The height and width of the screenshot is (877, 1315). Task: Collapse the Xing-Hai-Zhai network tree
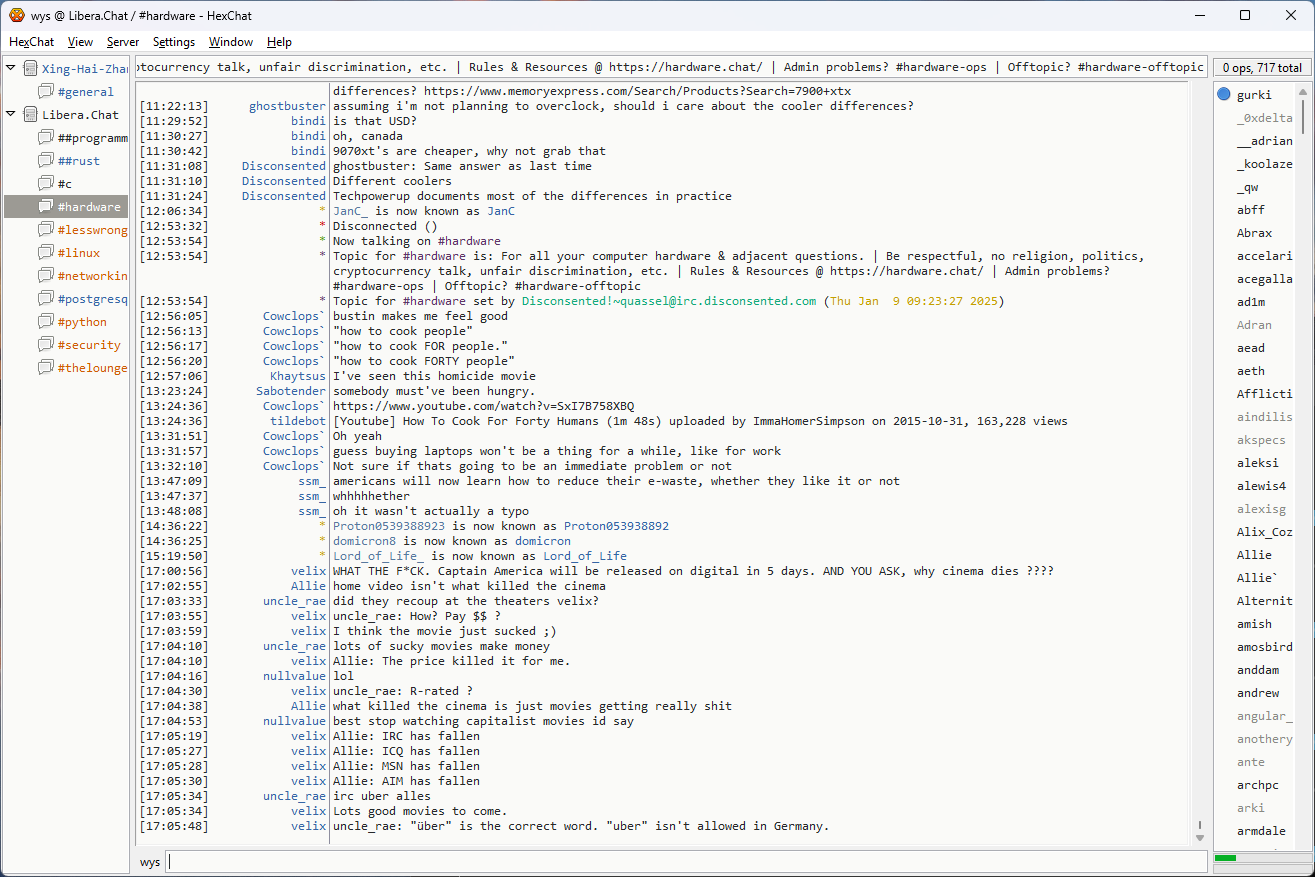pyautogui.click(x=11, y=68)
